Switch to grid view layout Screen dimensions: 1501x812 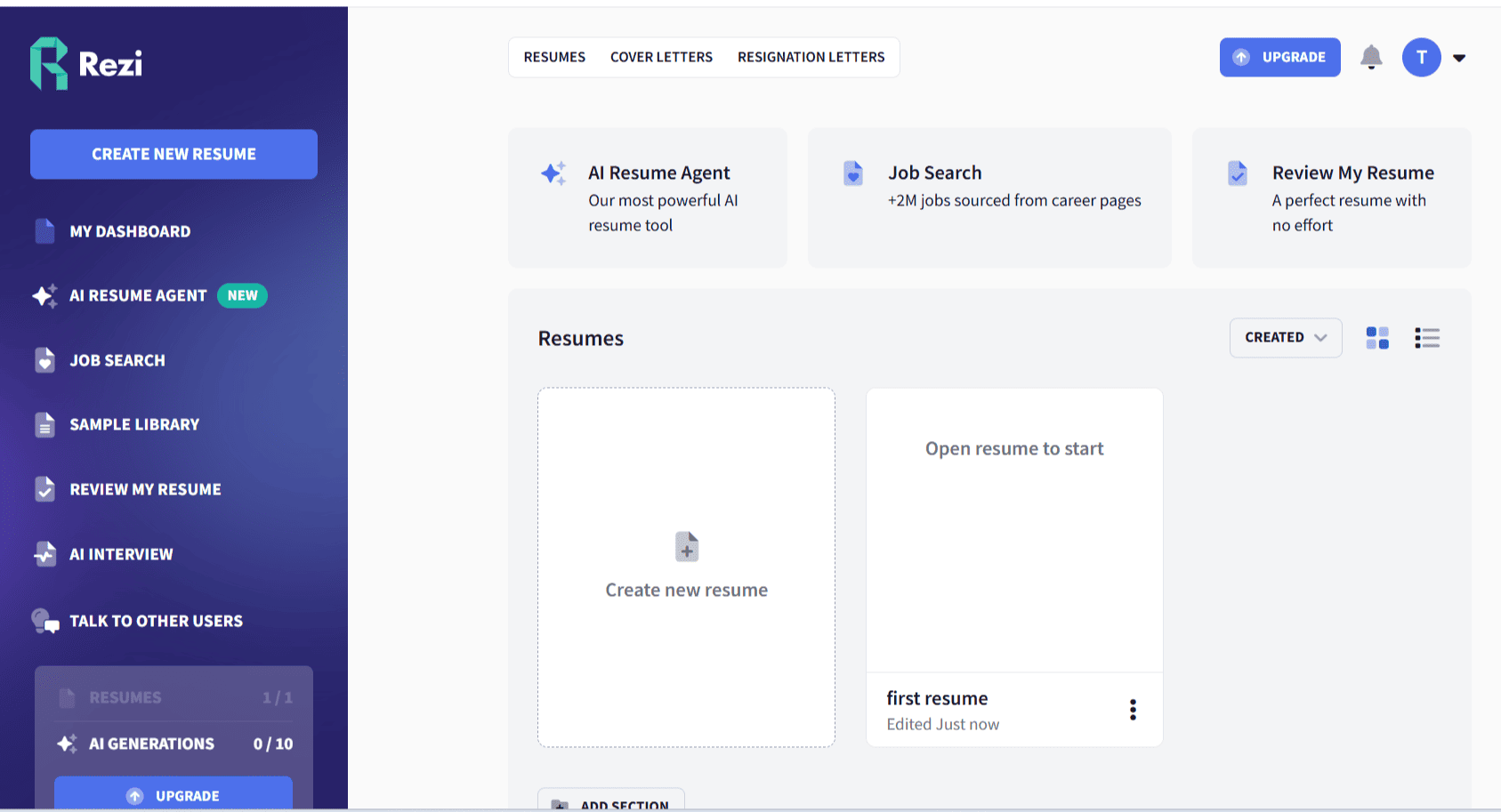[1377, 338]
